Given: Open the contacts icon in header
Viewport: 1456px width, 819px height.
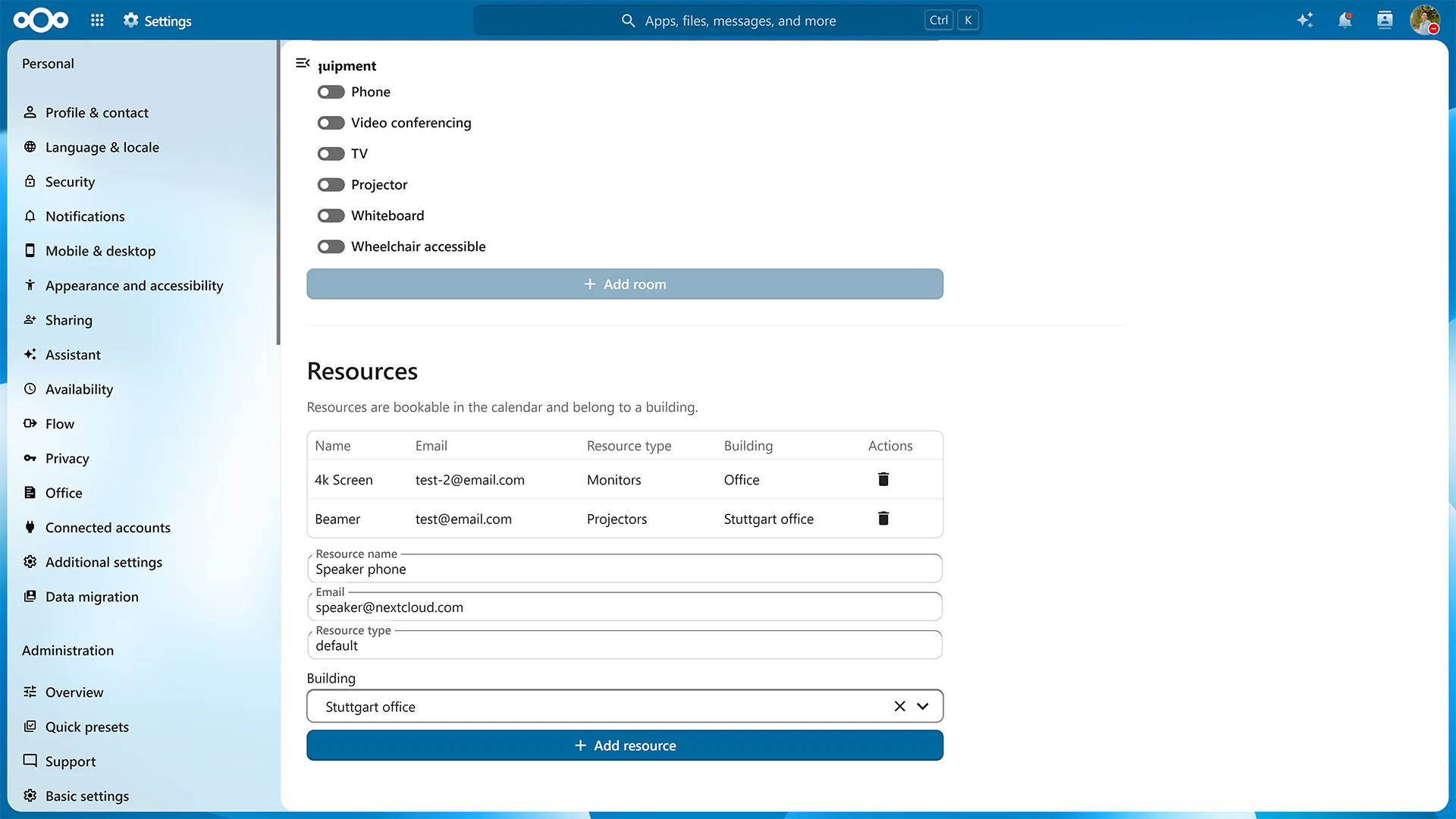Looking at the screenshot, I should point(1385,20).
